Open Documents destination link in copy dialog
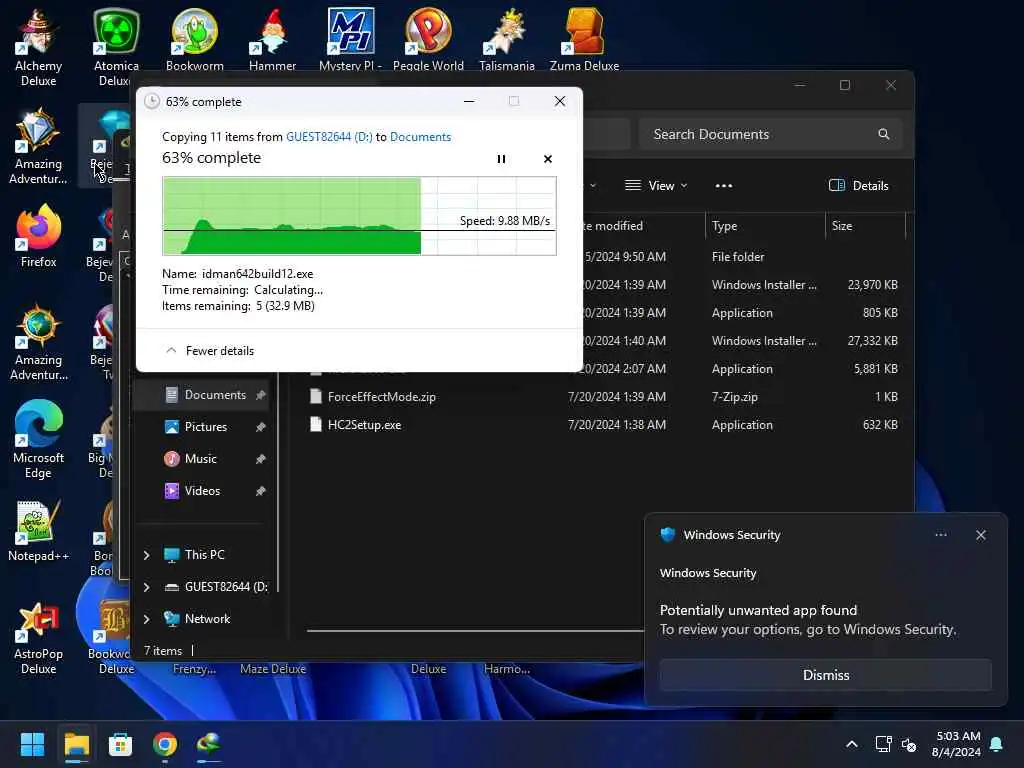Viewport: 1024px width, 768px height. pos(421,136)
